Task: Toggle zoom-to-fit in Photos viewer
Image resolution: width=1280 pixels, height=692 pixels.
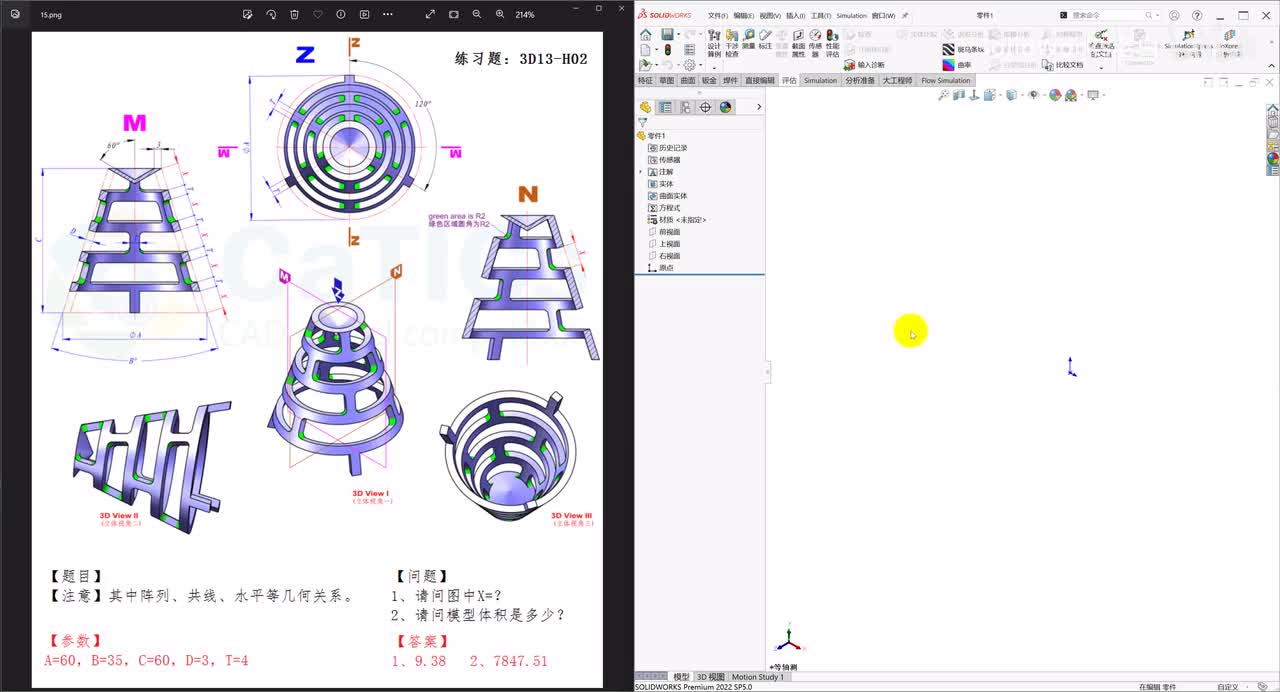Action: [x=453, y=15]
